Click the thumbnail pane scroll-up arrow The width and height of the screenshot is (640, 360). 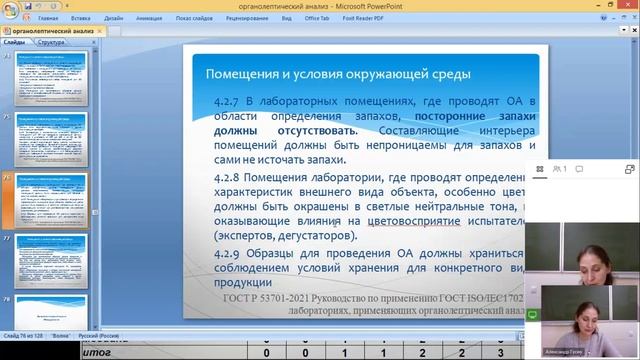pos(95,51)
